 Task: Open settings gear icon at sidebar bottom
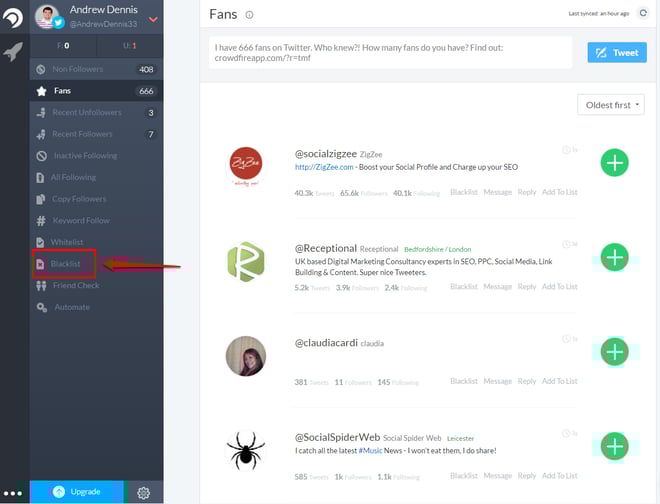[144, 493]
